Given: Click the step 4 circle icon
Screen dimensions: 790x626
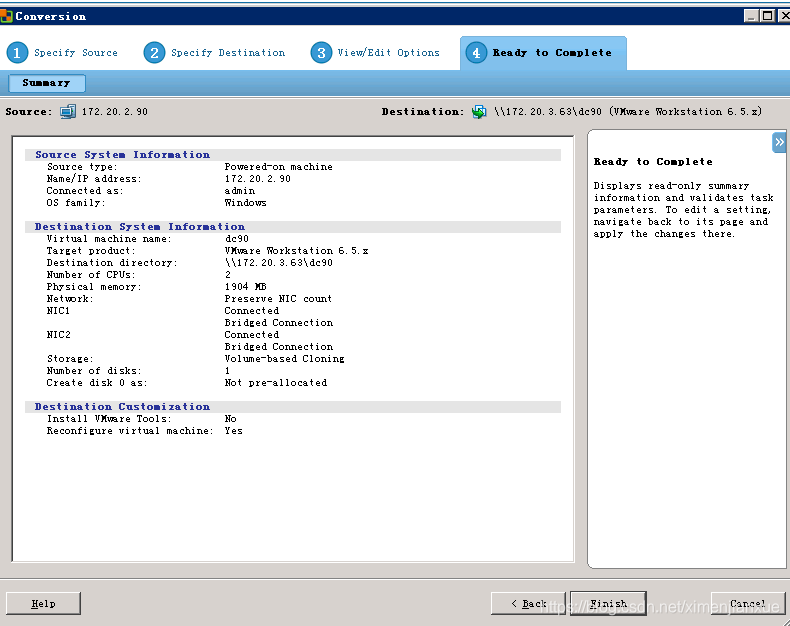Looking at the screenshot, I should (x=476, y=52).
